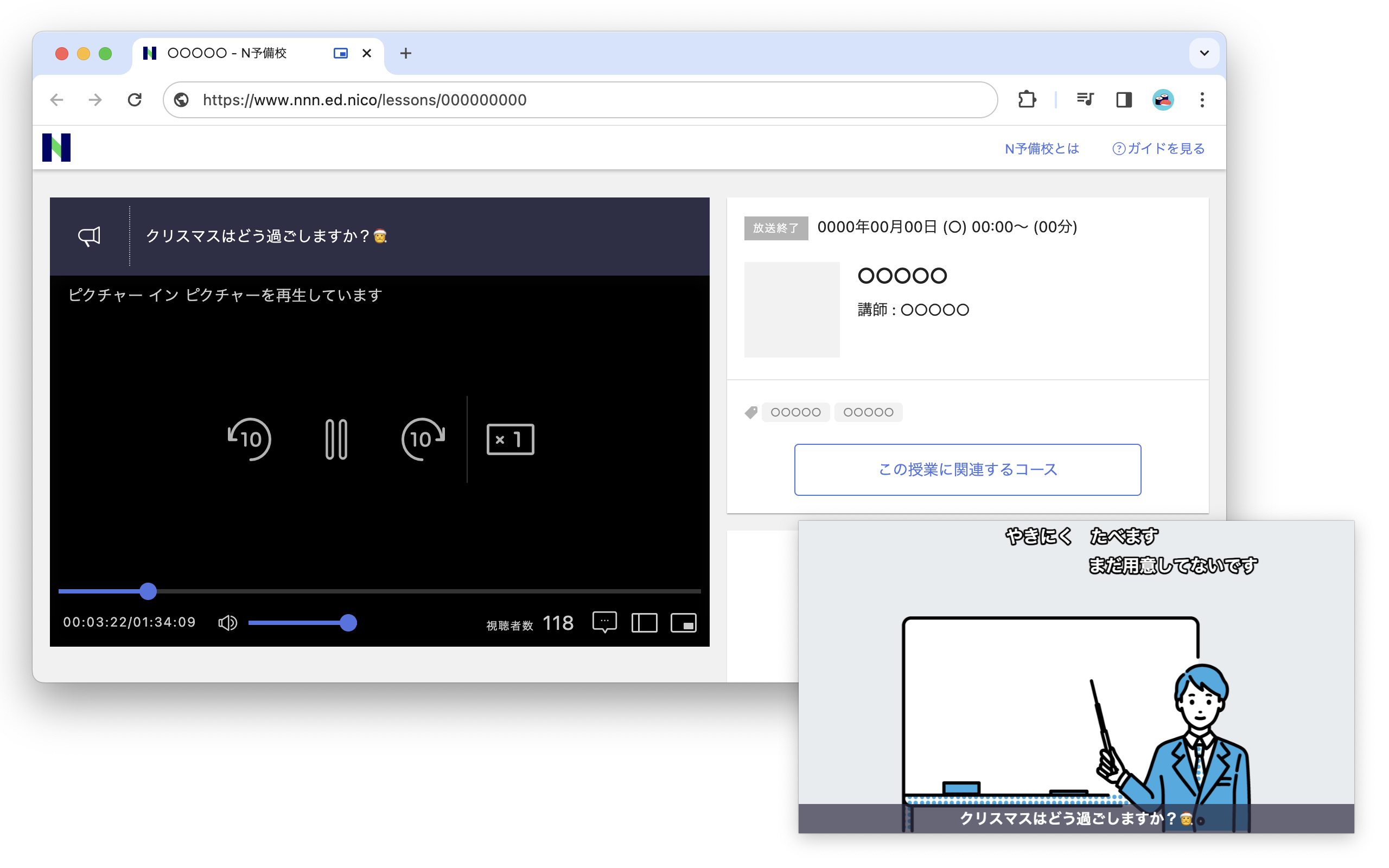This screenshot has height=868, width=1389.
Task: Open the ガイドを見る help link
Action: point(1156,148)
